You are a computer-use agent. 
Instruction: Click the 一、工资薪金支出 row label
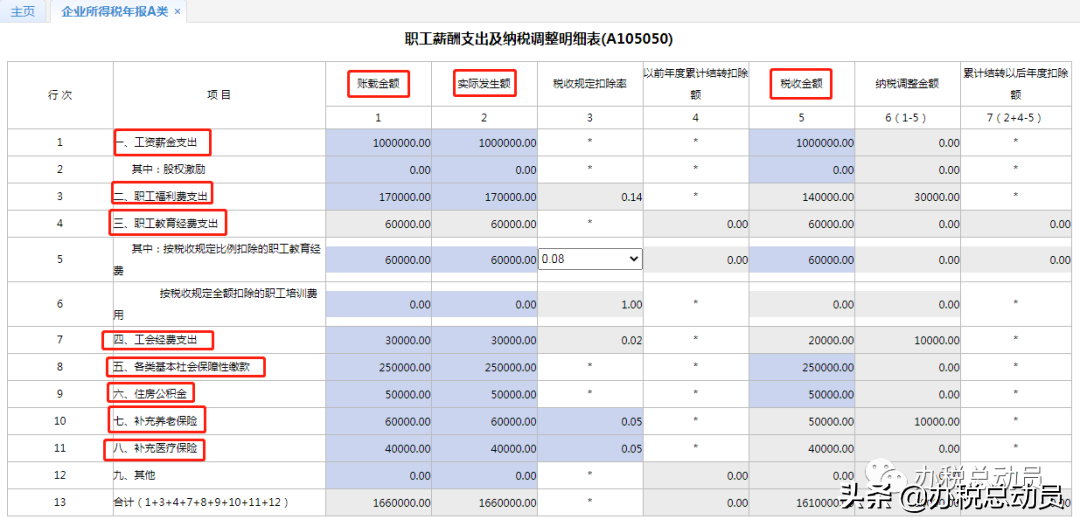click(156, 143)
